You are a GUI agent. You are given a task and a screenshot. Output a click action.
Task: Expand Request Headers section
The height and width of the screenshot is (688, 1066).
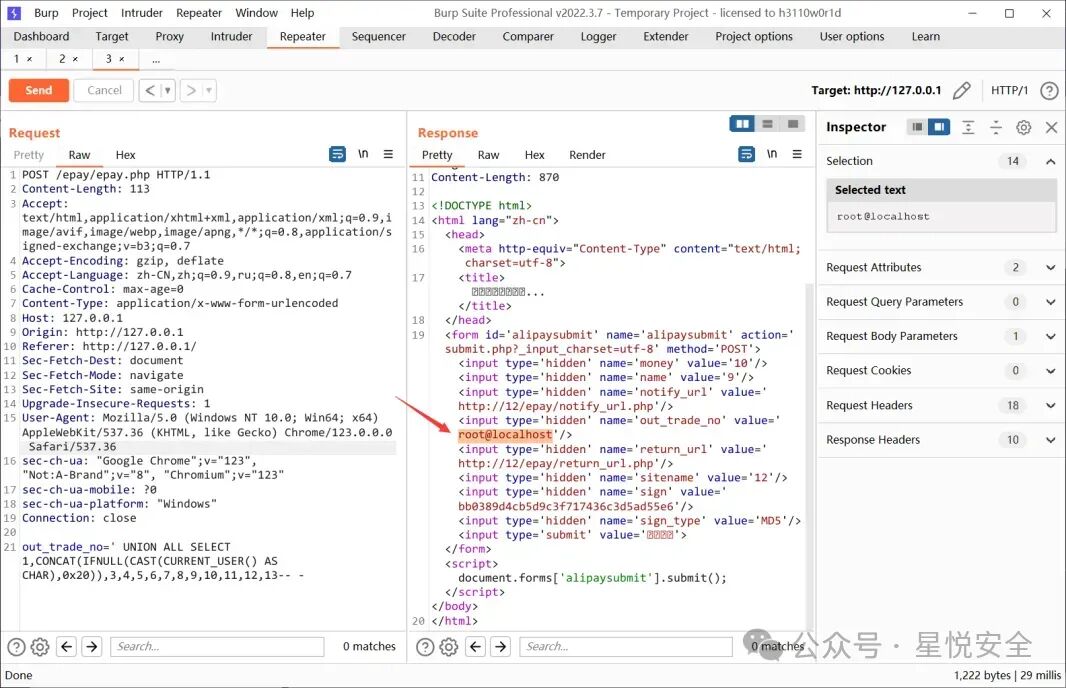1050,406
